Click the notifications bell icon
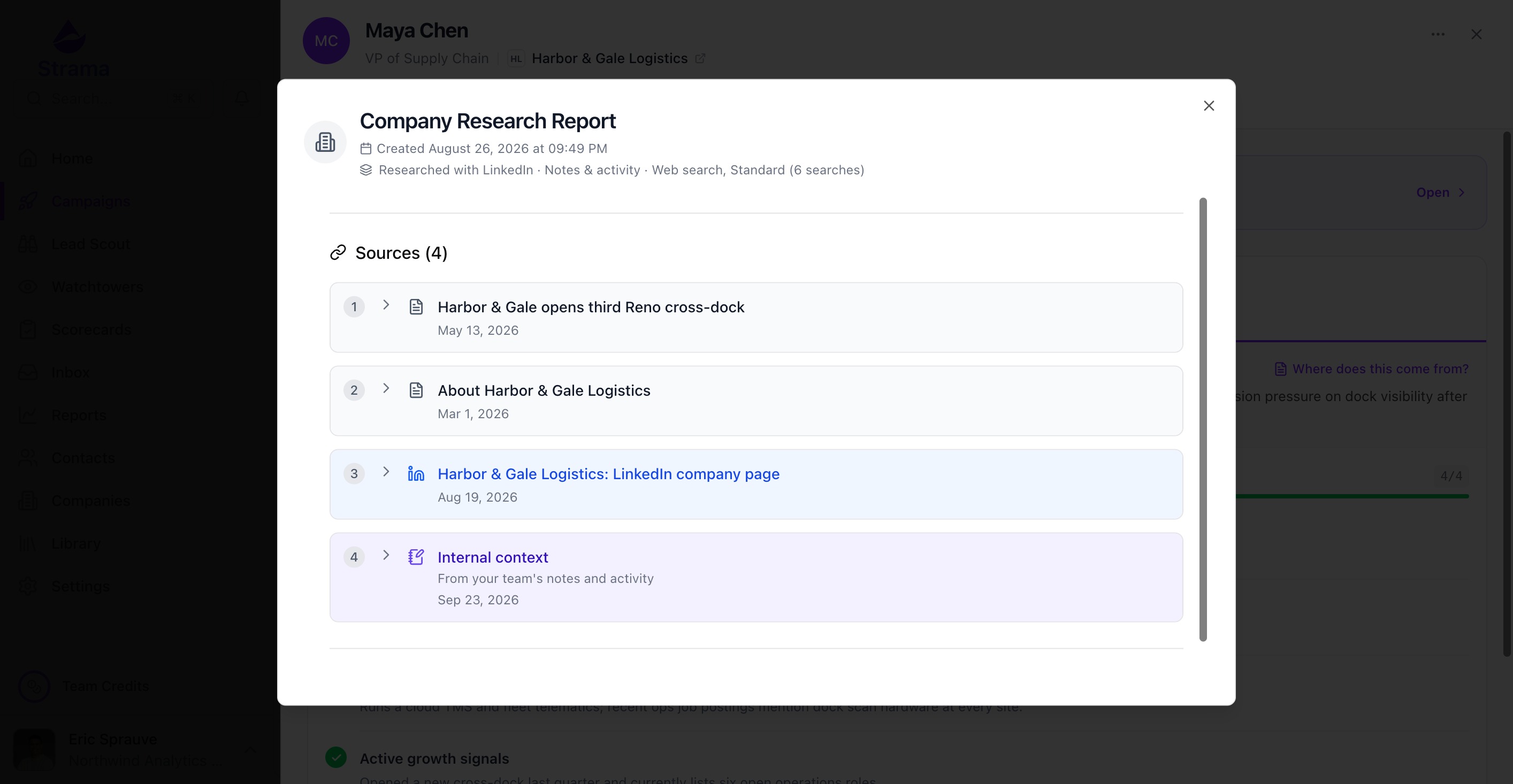 tap(241, 98)
